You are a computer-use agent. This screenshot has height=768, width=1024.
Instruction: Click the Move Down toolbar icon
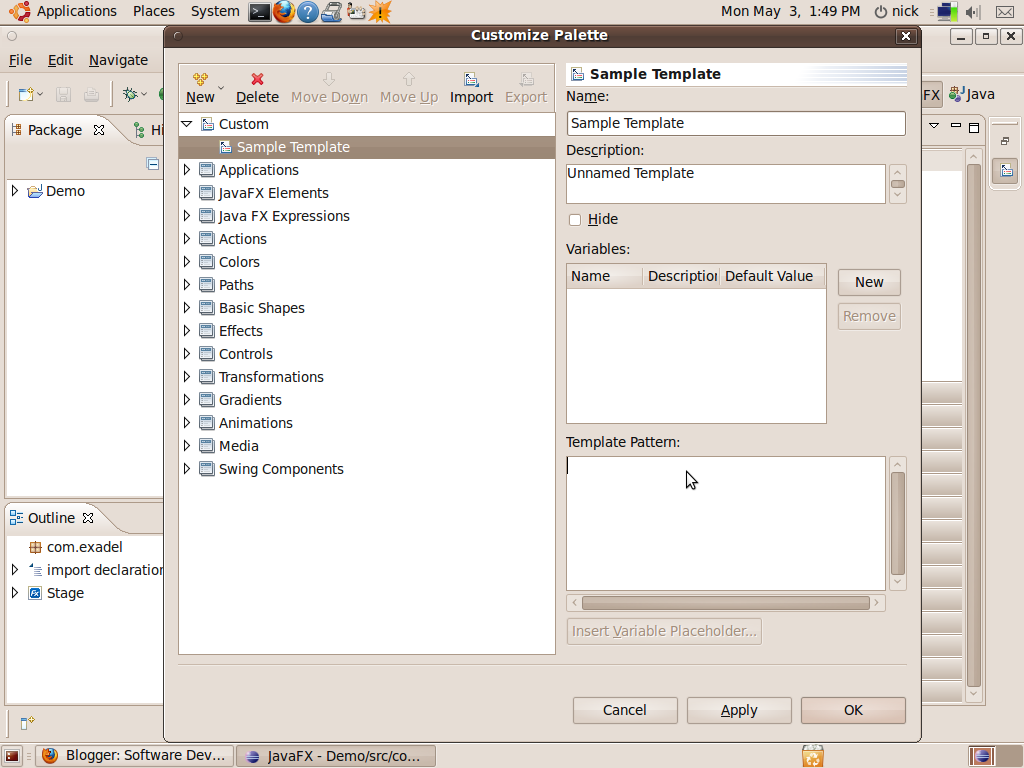(329, 78)
